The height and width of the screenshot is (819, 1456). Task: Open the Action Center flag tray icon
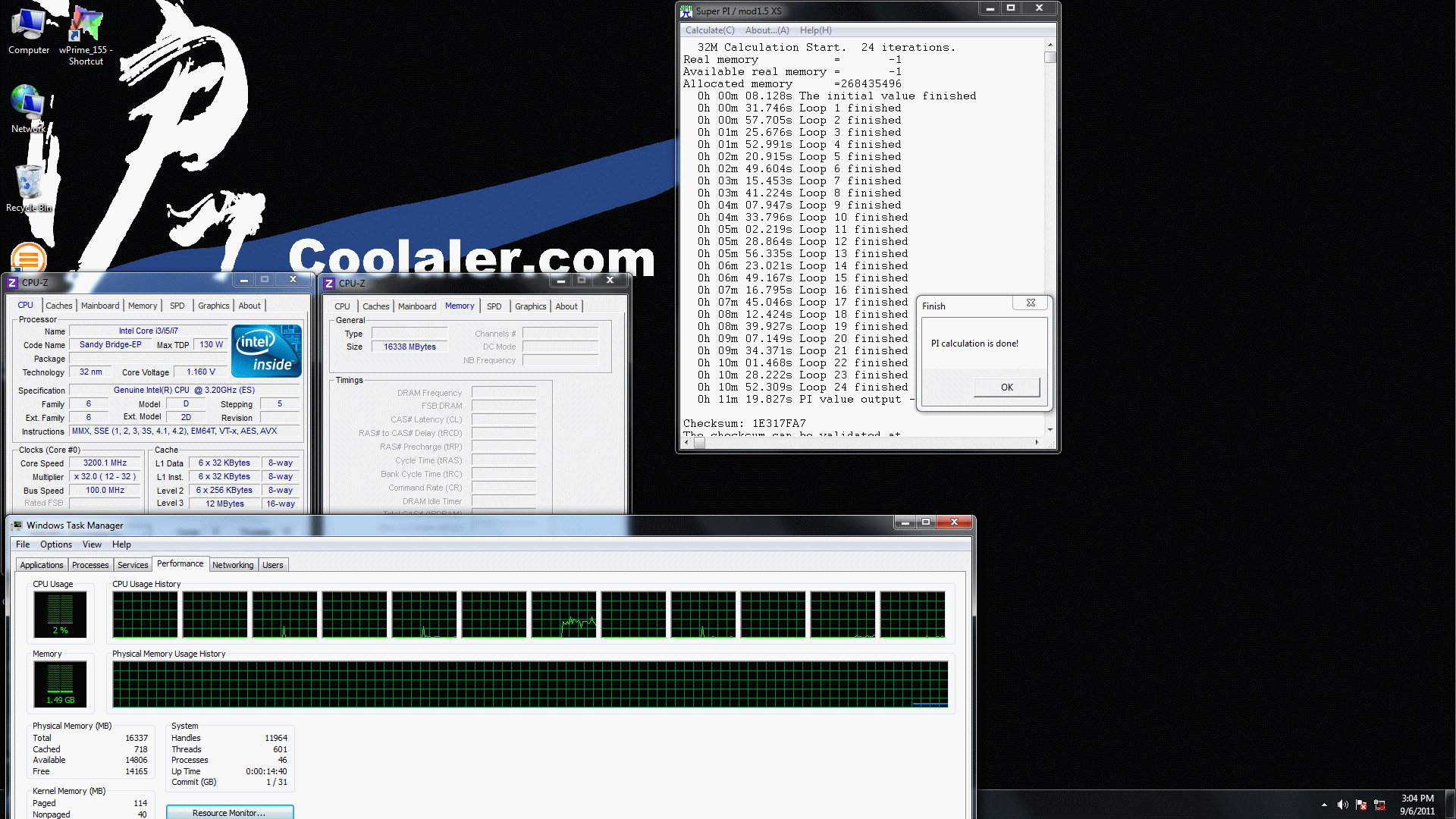click(x=1361, y=805)
